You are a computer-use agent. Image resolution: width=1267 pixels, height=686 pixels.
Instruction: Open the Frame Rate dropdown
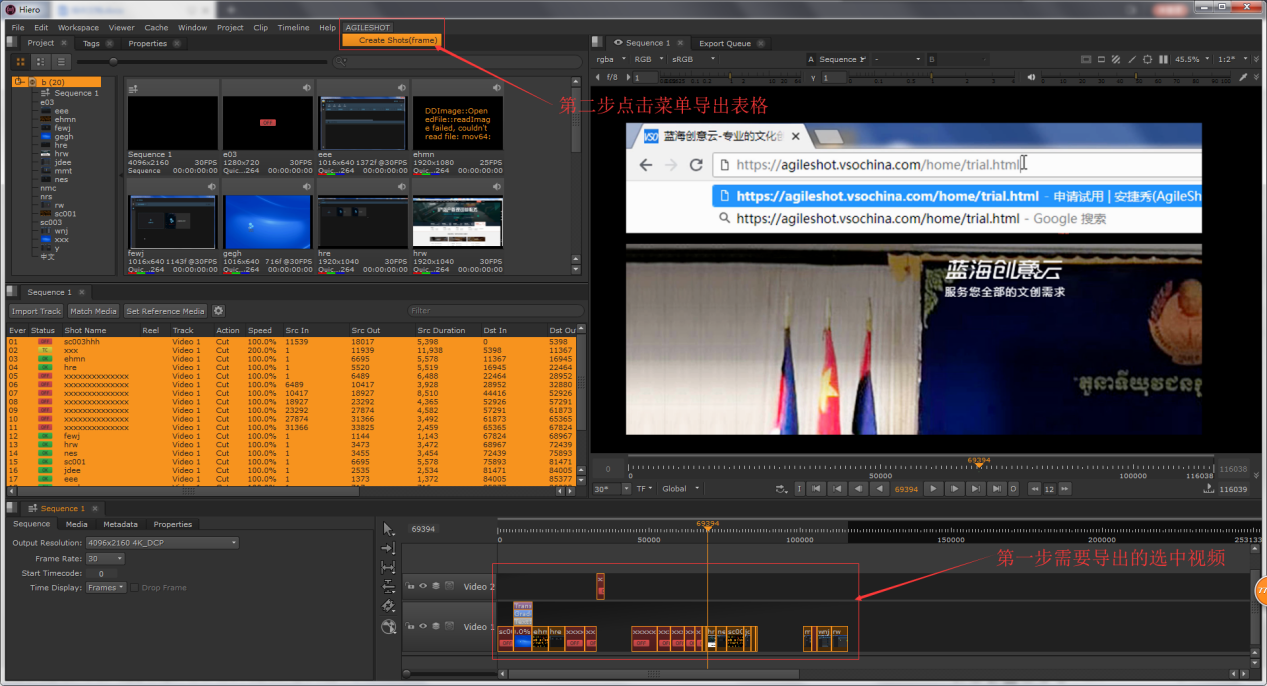point(105,559)
